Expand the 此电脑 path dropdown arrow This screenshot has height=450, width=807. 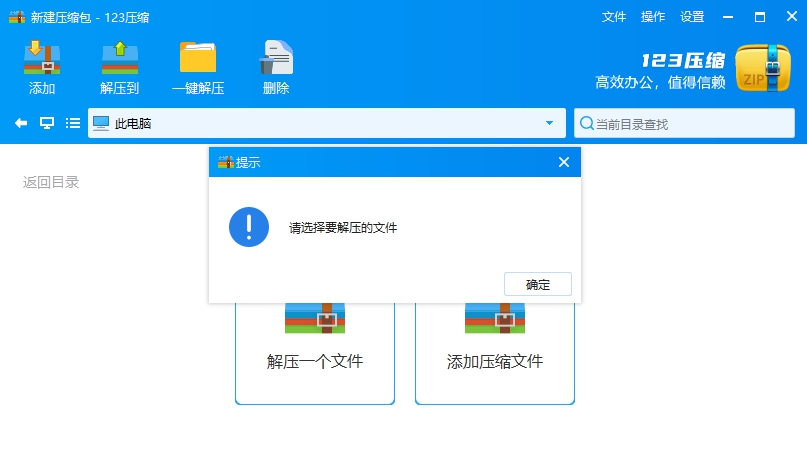coord(549,123)
